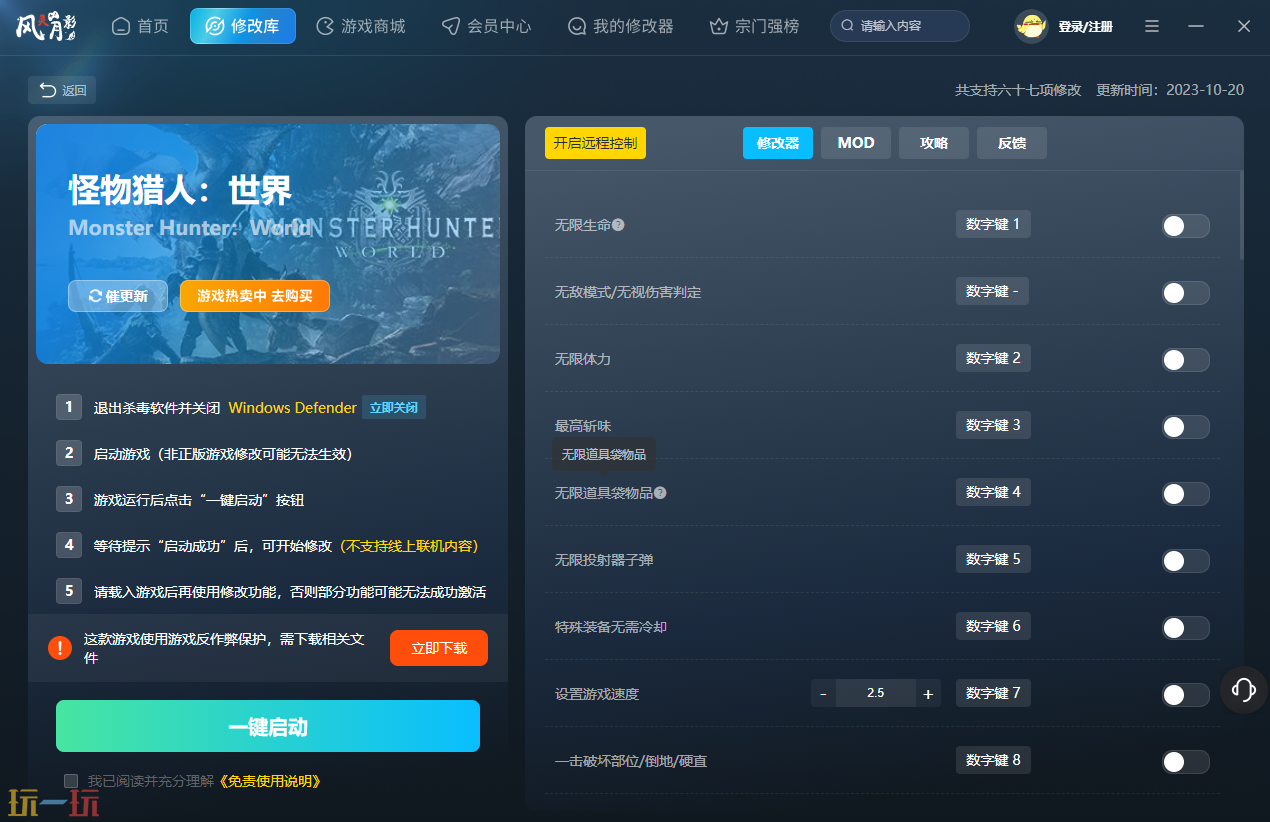Open the 首页 home tab
This screenshot has width=1270, height=822.
pyautogui.click(x=140, y=26)
